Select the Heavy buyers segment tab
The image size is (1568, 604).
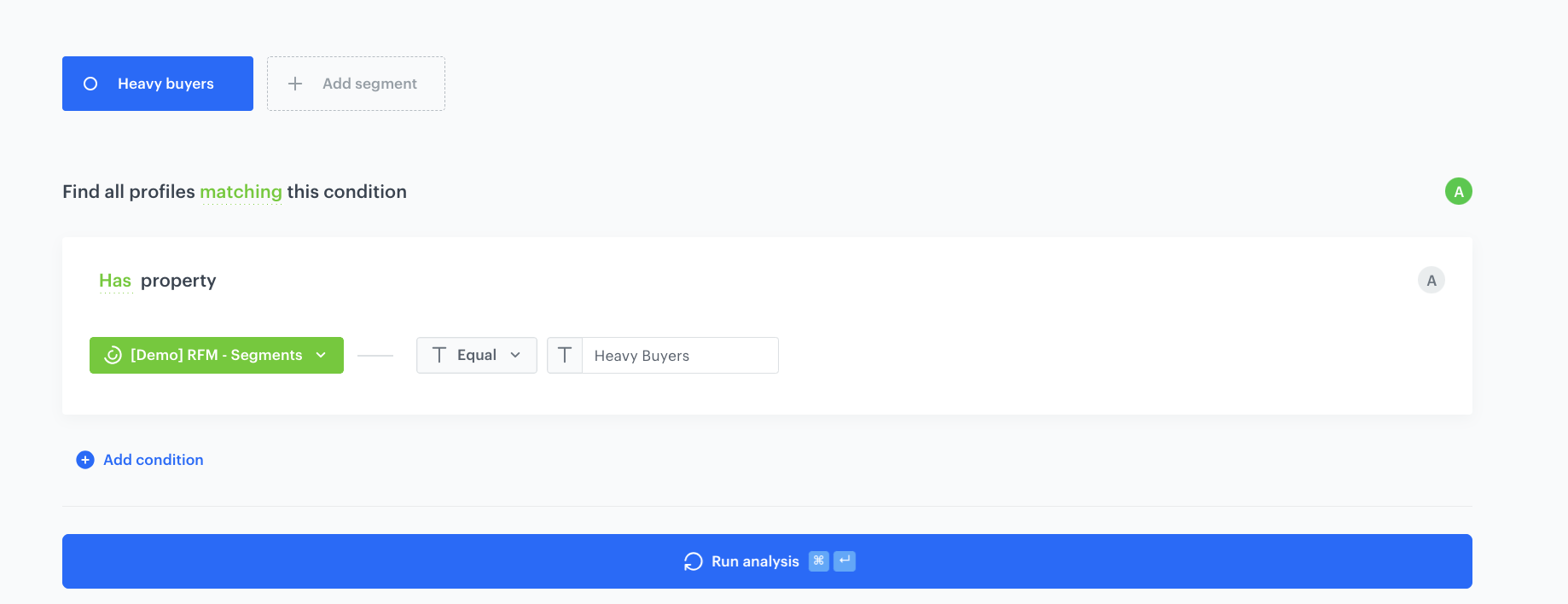tap(158, 84)
